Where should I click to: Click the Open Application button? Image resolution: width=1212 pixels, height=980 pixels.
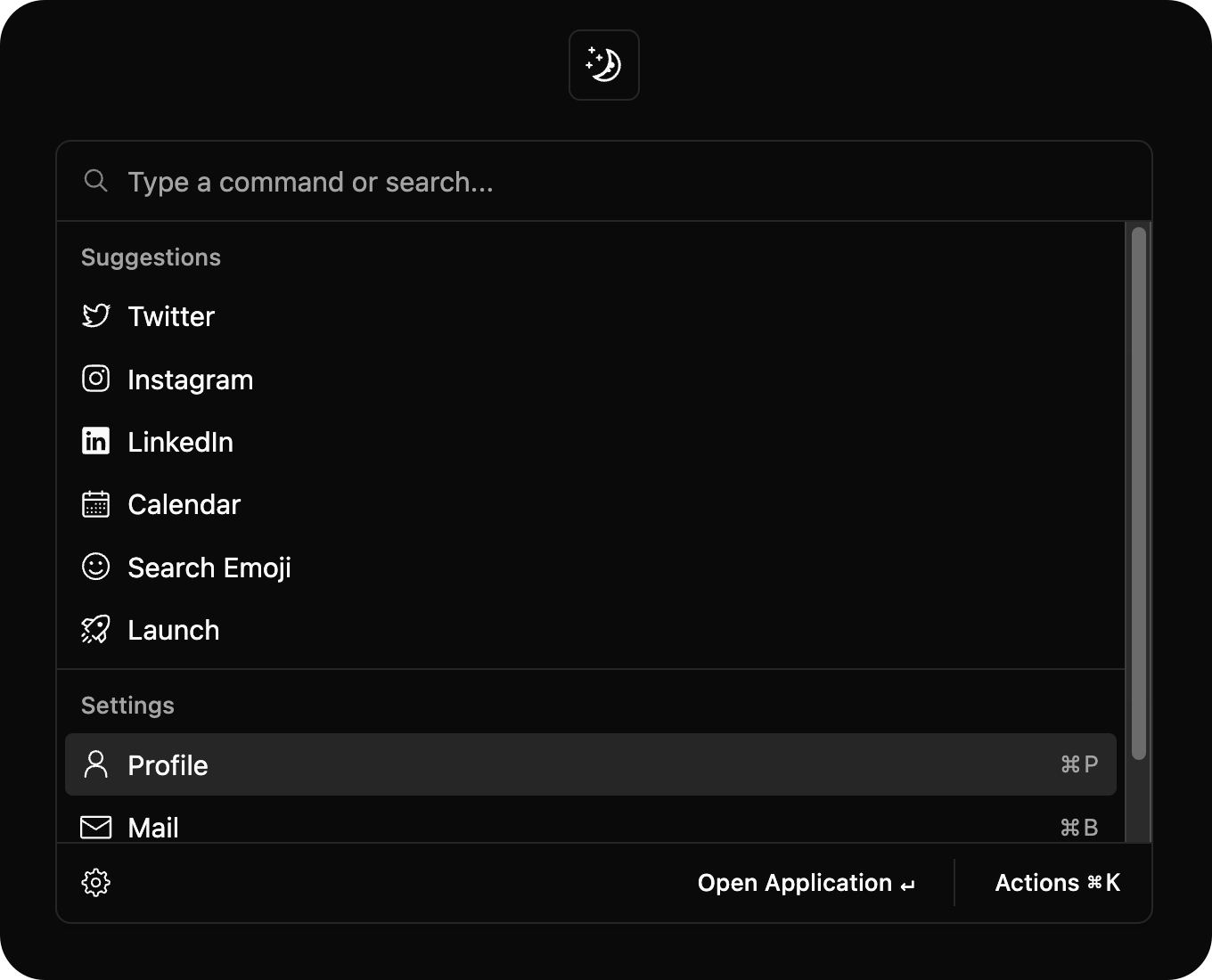807,883
